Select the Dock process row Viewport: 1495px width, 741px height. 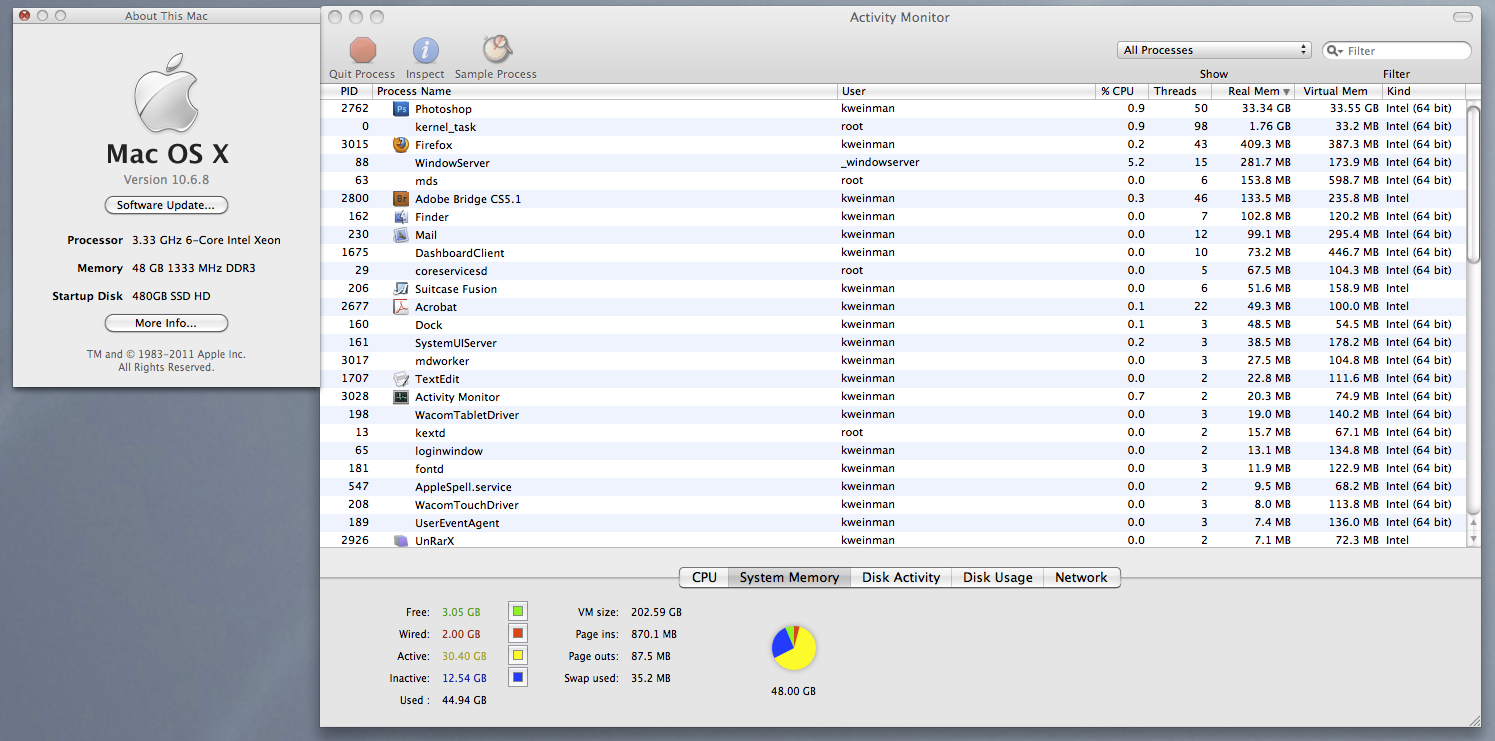point(893,325)
